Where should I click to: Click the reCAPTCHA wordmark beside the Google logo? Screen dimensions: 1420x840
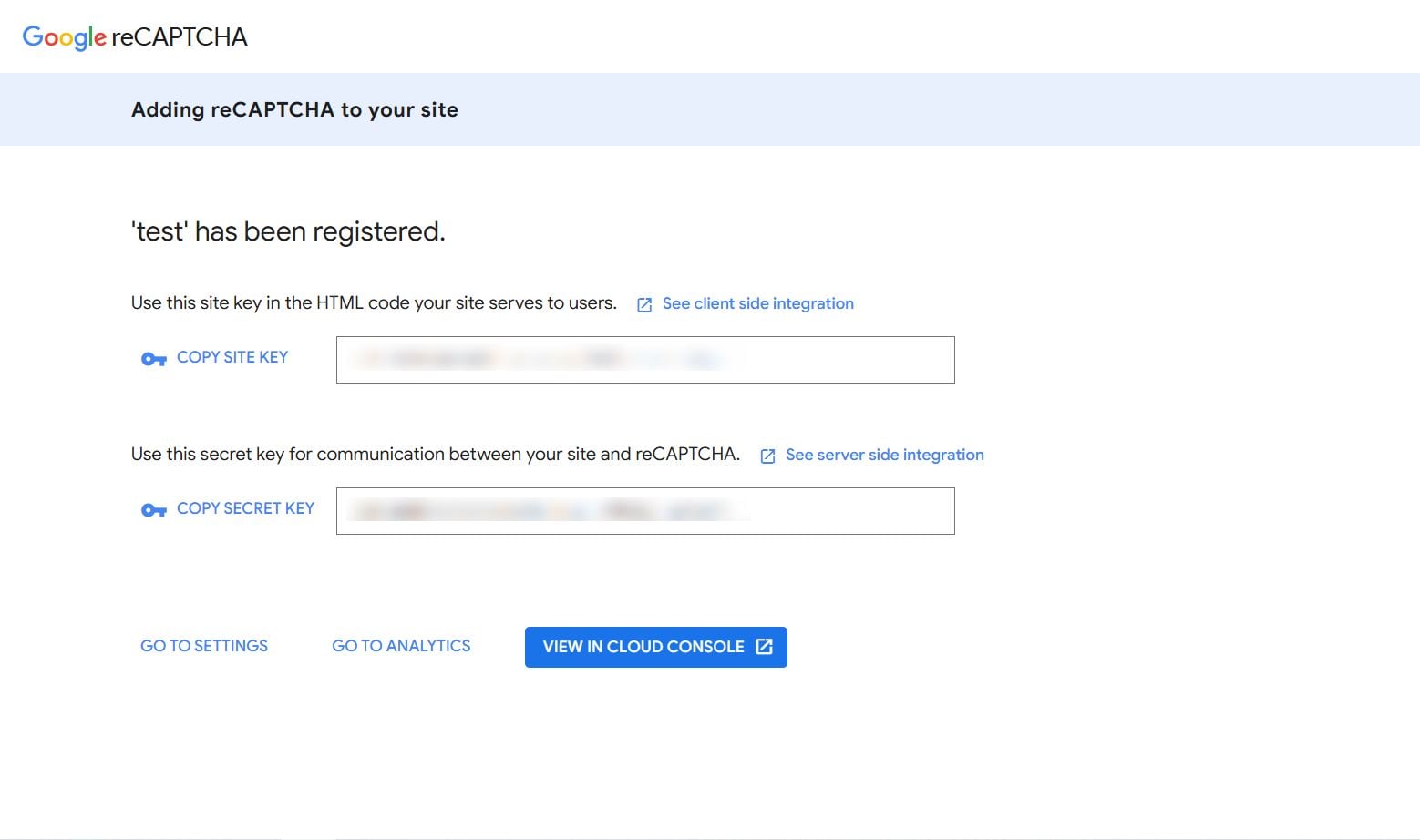tap(180, 37)
